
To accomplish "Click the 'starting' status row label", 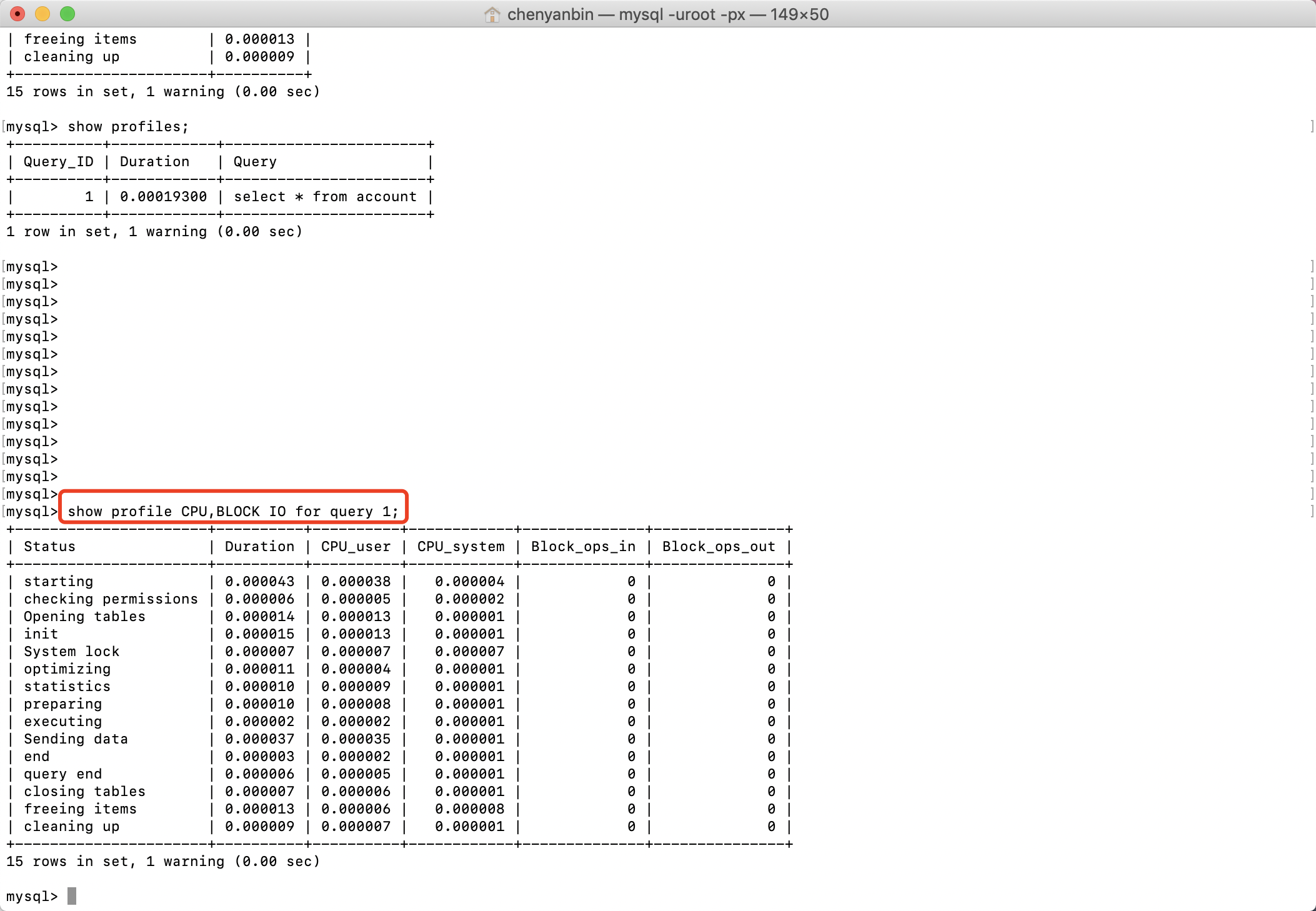I will coord(59,582).
